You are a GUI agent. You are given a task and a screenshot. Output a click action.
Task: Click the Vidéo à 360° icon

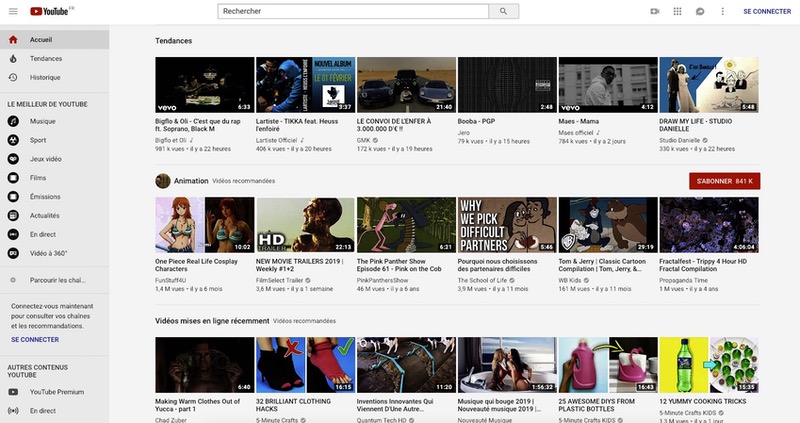click(13, 254)
